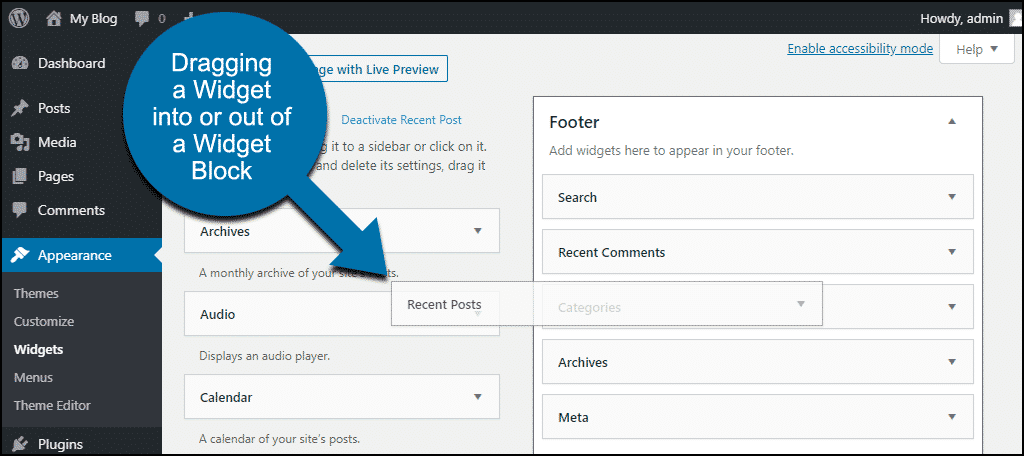Click the Posts pushpin icon

tap(20, 108)
